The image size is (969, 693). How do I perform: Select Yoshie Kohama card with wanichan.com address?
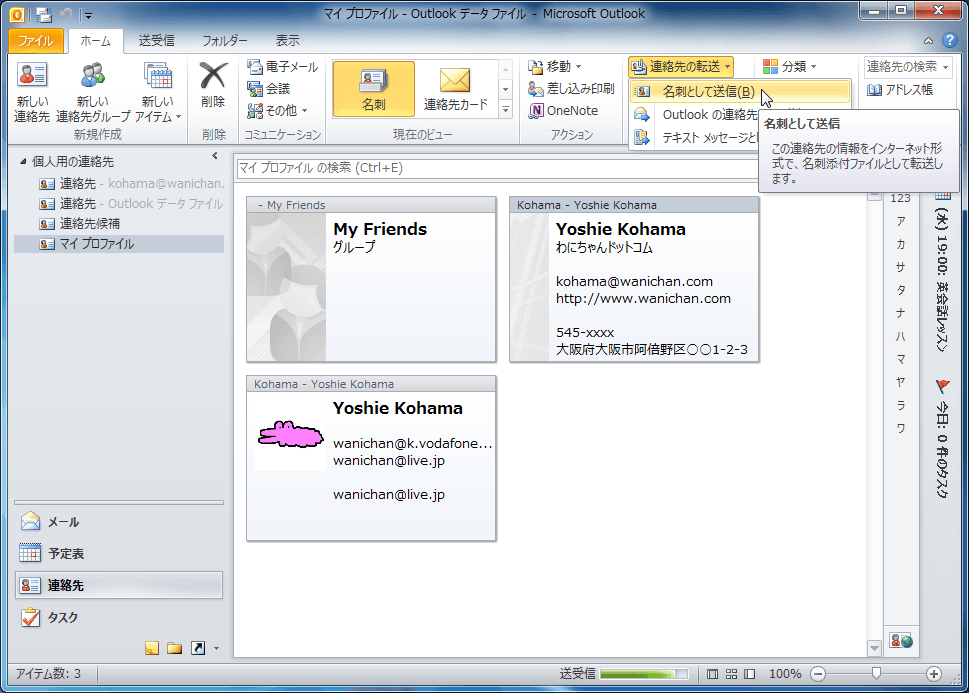point(634,279)
